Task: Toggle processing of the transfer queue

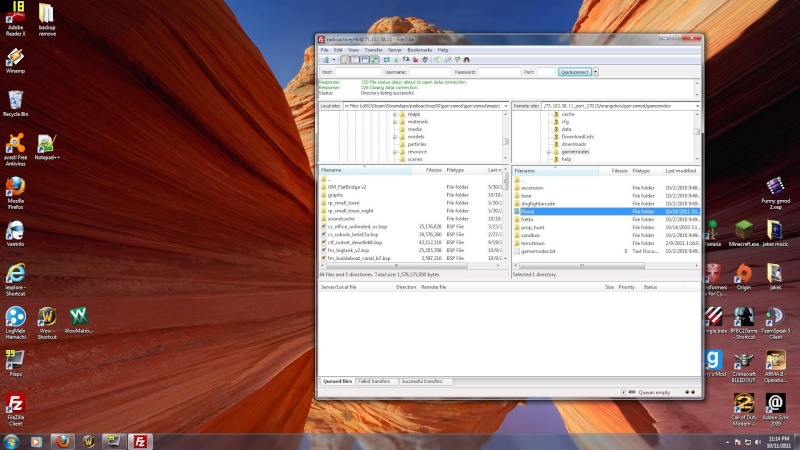Action: pyautogui.click(x=396, y=60)
